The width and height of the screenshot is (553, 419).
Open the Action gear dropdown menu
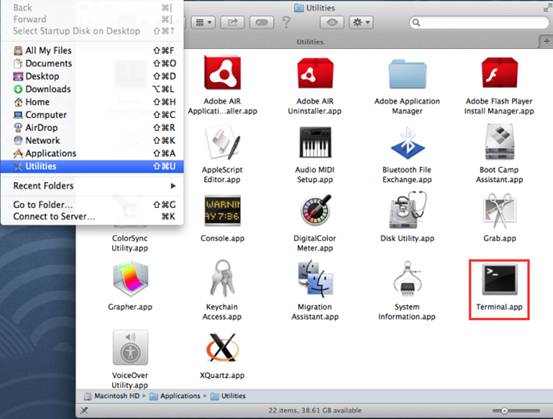[x=361, y=23]
